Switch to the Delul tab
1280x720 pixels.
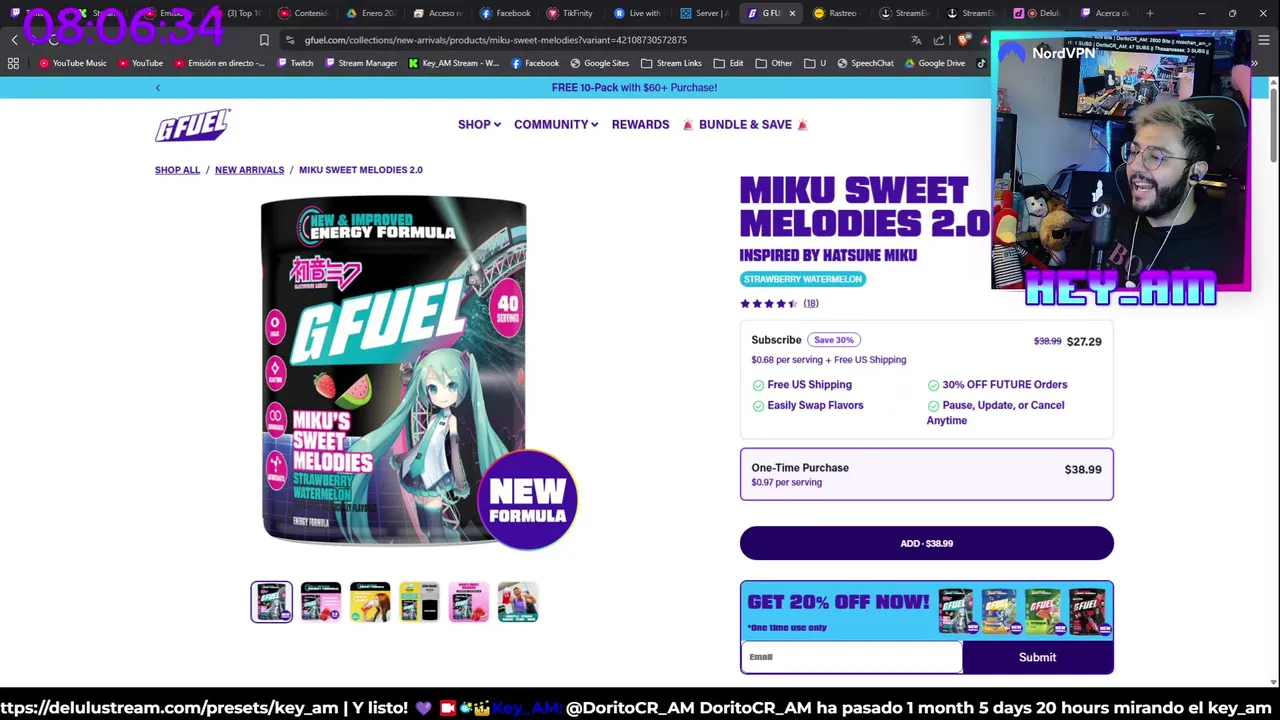[1038, 13]
